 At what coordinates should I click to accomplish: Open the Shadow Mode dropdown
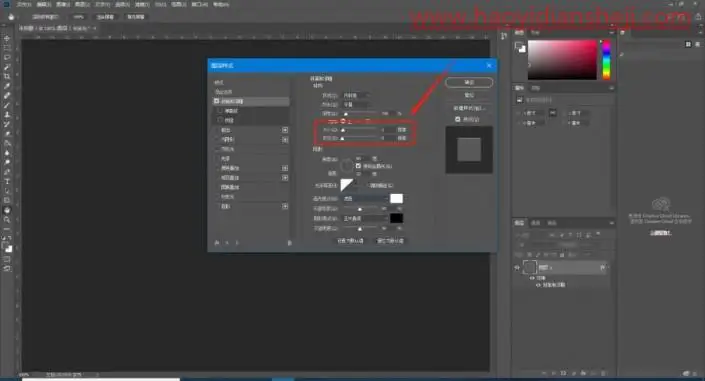(366, 218)
